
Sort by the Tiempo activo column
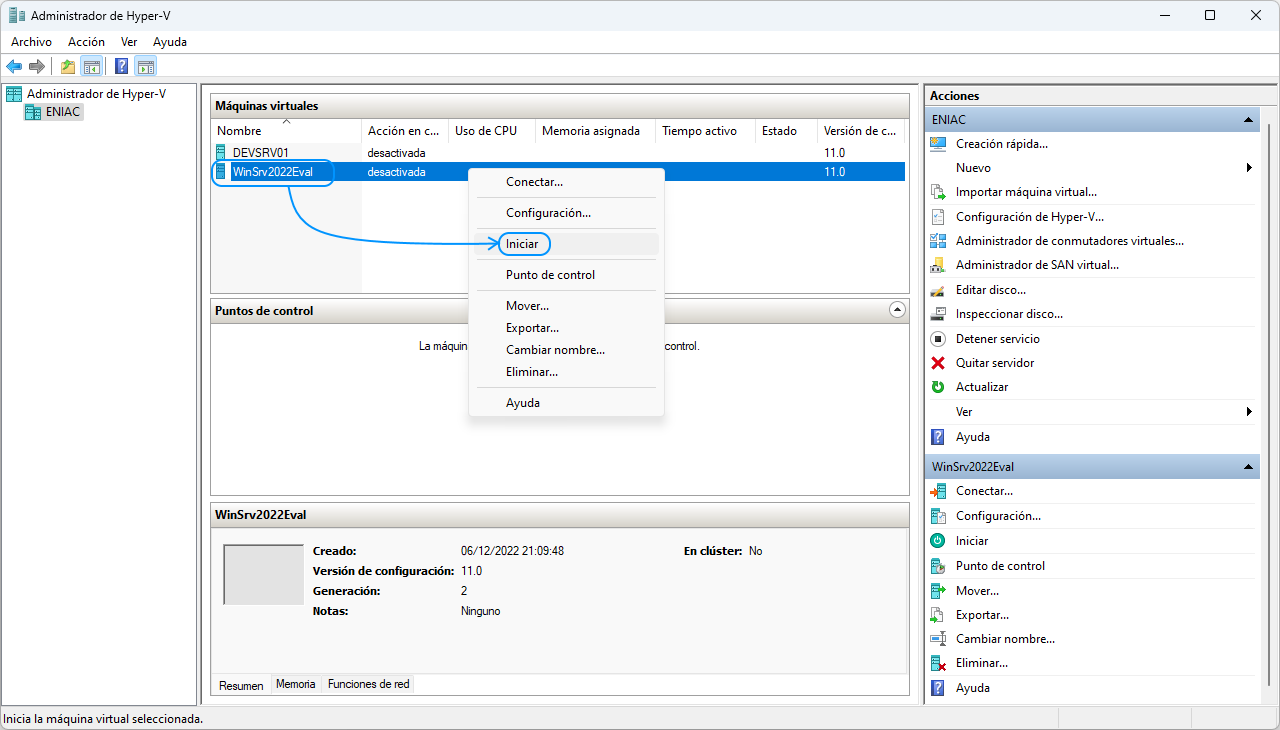coord(705,131)
